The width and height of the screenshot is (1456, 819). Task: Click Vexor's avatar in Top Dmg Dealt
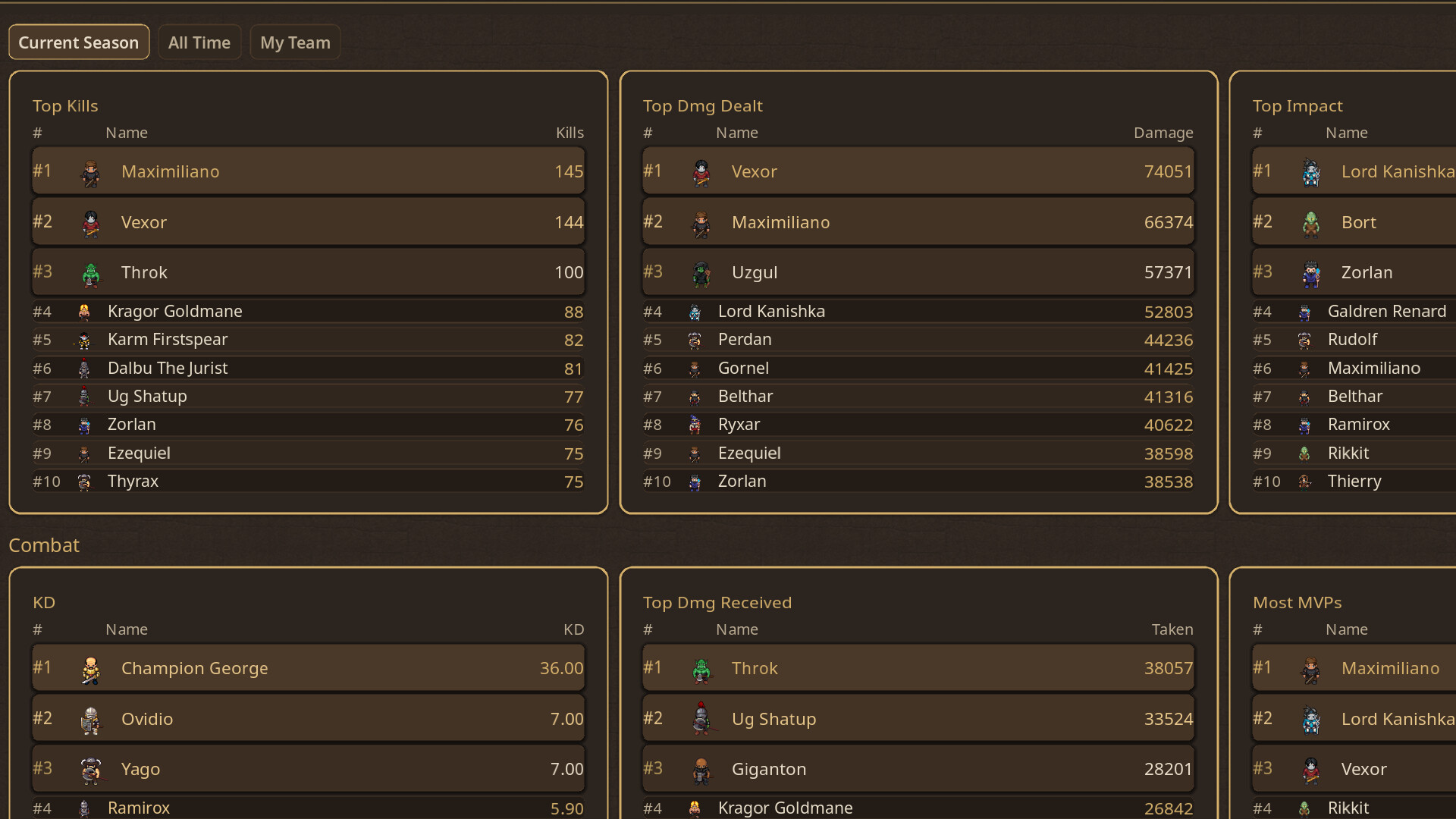point(701,173)
